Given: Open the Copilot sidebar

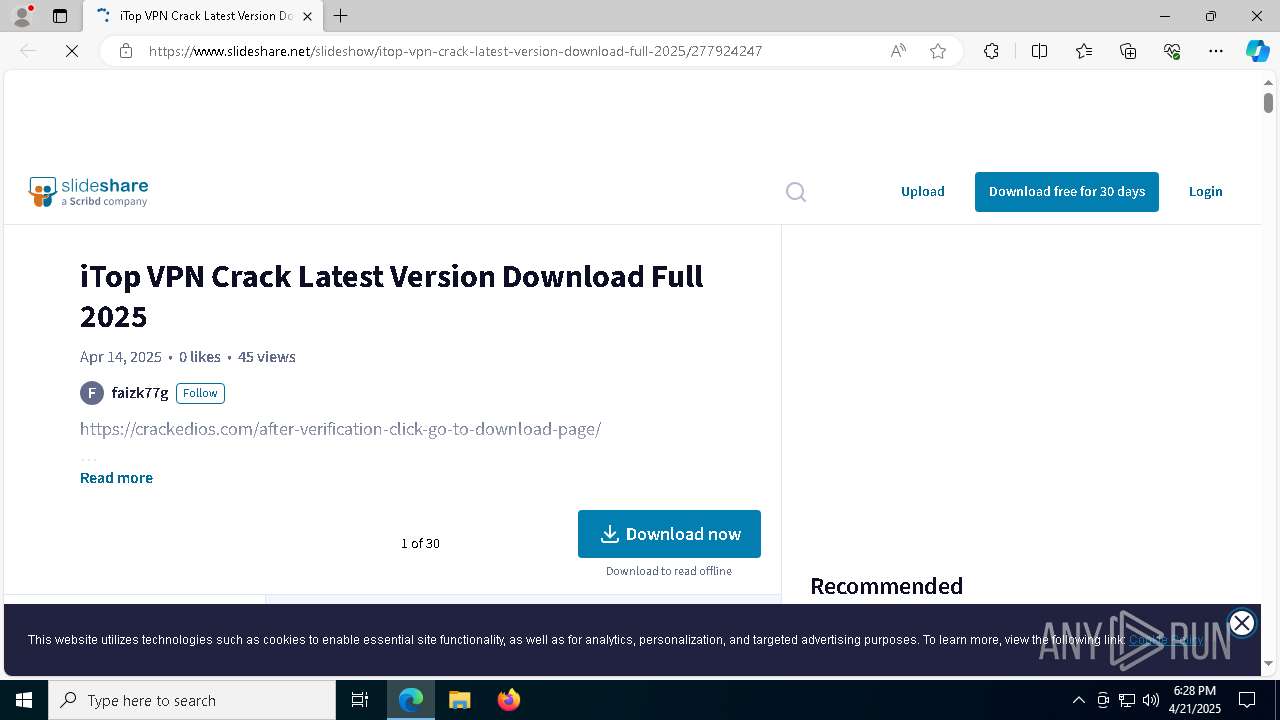Looking at the screenshot, I should (1257, 51).
